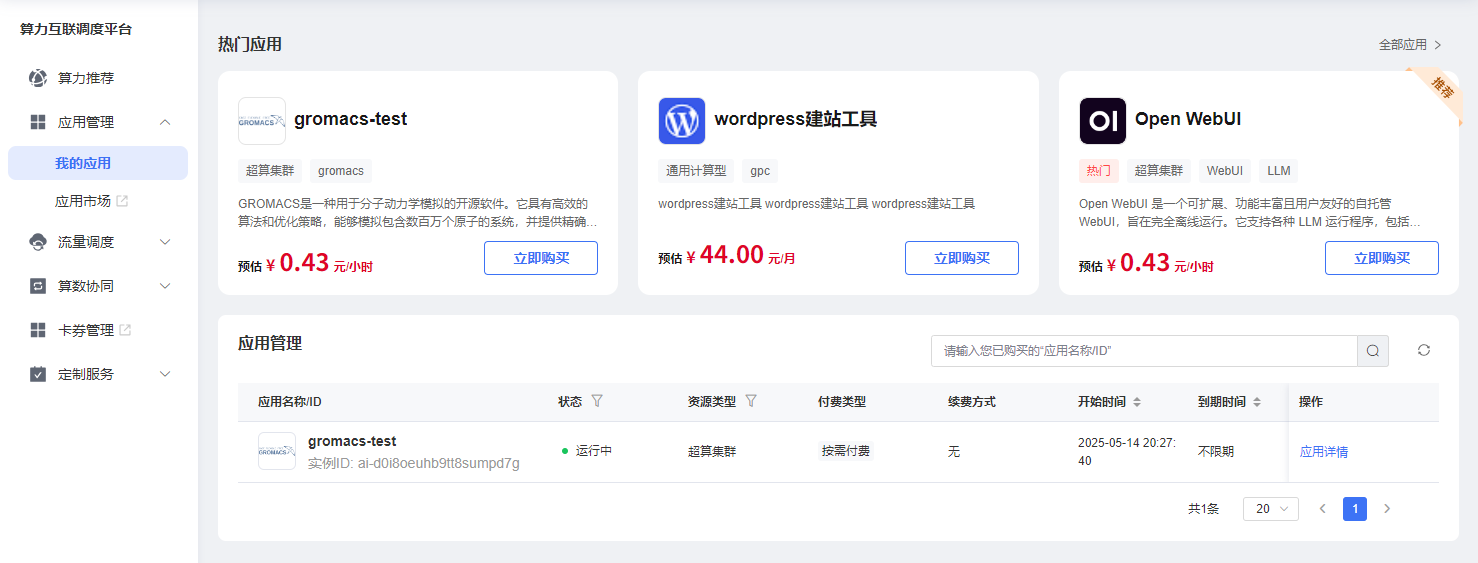
Task: Sort by 开始时间 column arrows
Action: [x=1137, y=402]
